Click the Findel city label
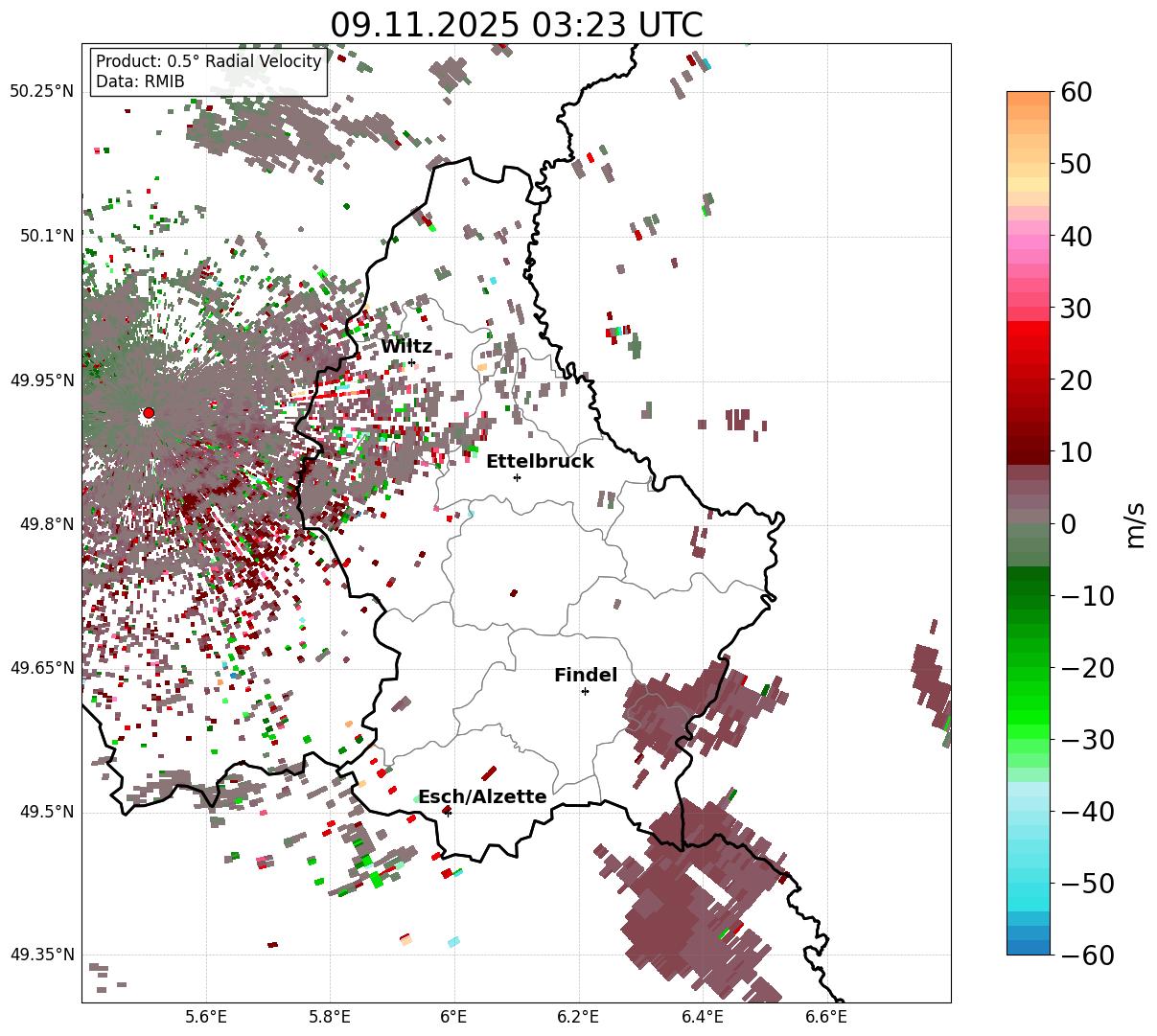 586,676
